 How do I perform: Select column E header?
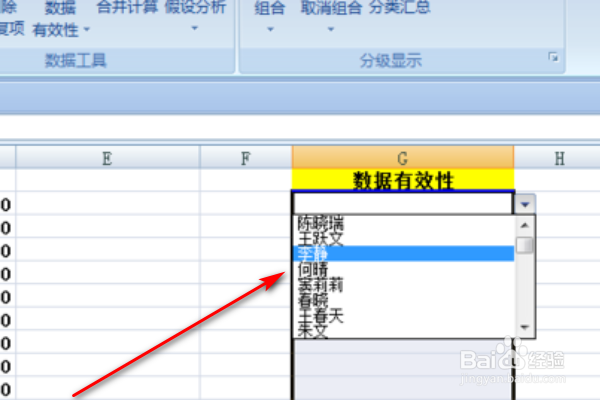tap(108, 157)
